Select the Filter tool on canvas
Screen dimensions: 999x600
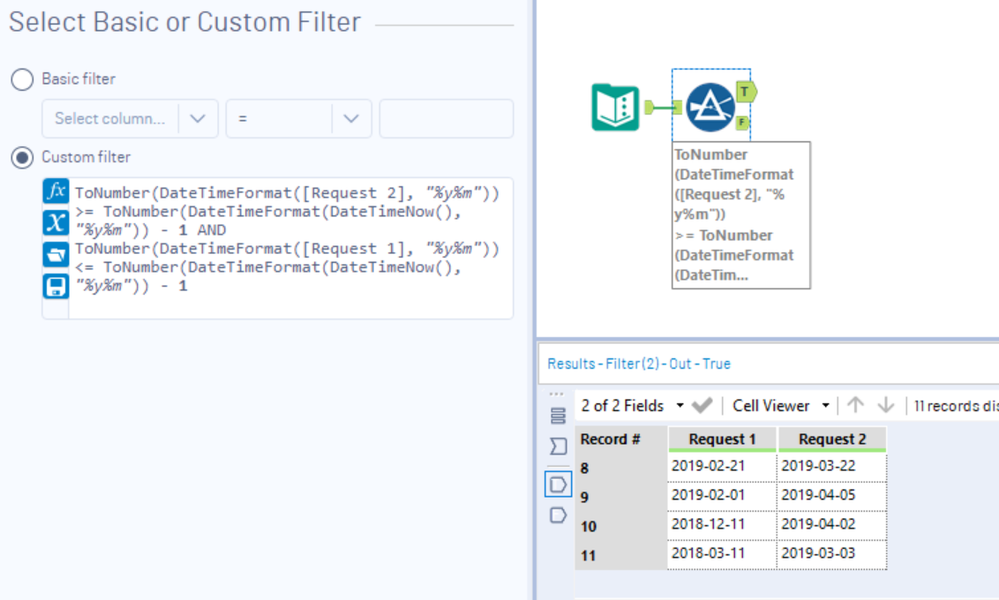click(711, 107)
